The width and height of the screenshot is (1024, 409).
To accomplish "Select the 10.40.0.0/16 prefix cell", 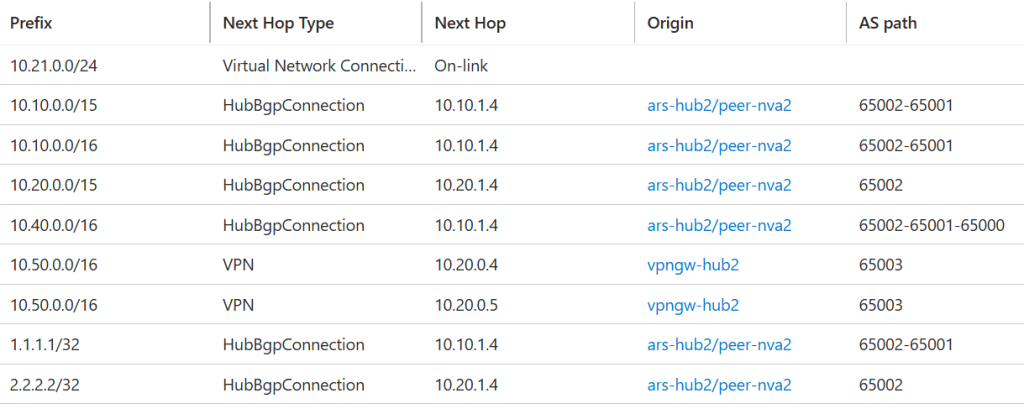I will (x=54, y=225).
